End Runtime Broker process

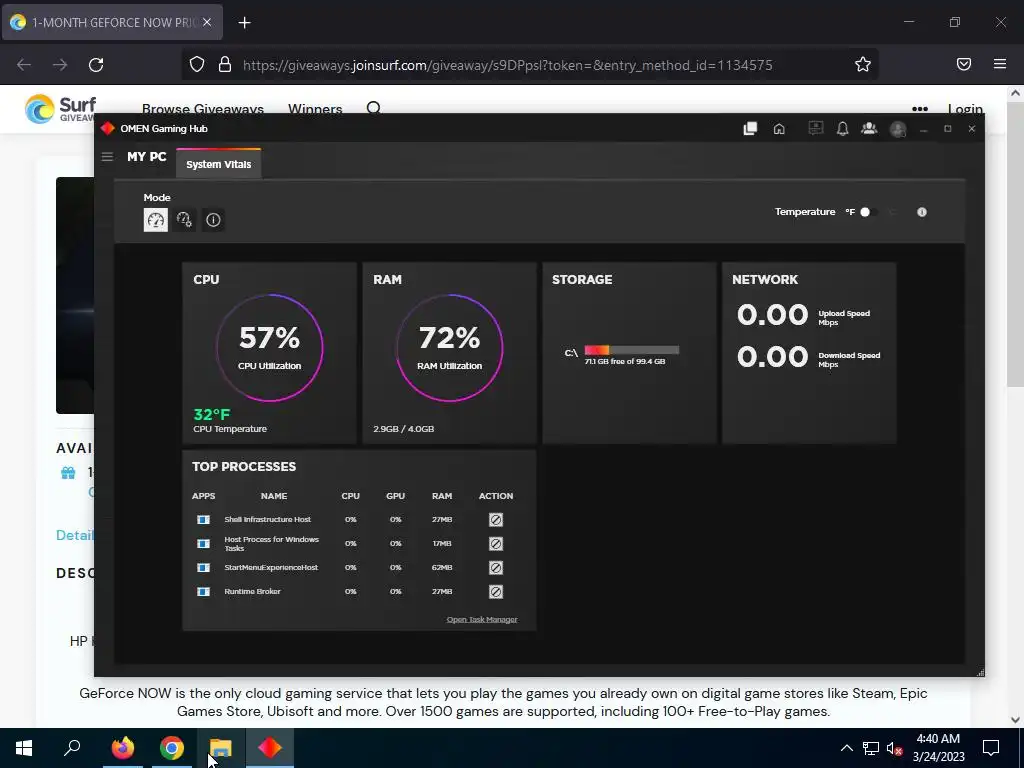point(496,592)
